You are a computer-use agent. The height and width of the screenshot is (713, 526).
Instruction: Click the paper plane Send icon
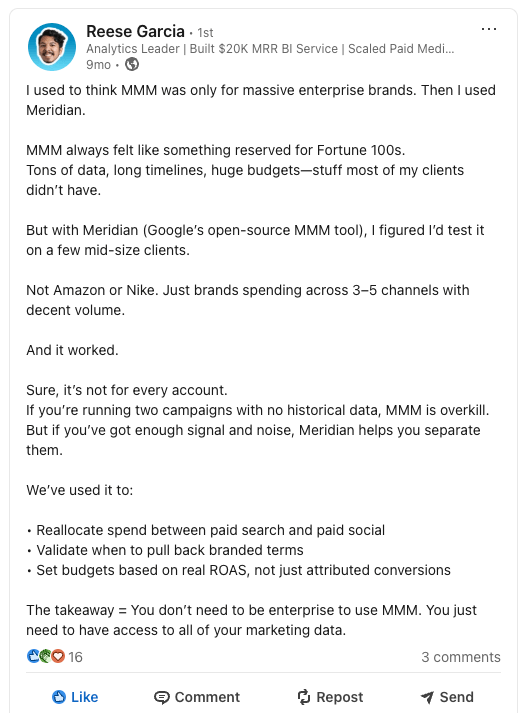pyautogui.click(x=427, y=697)
